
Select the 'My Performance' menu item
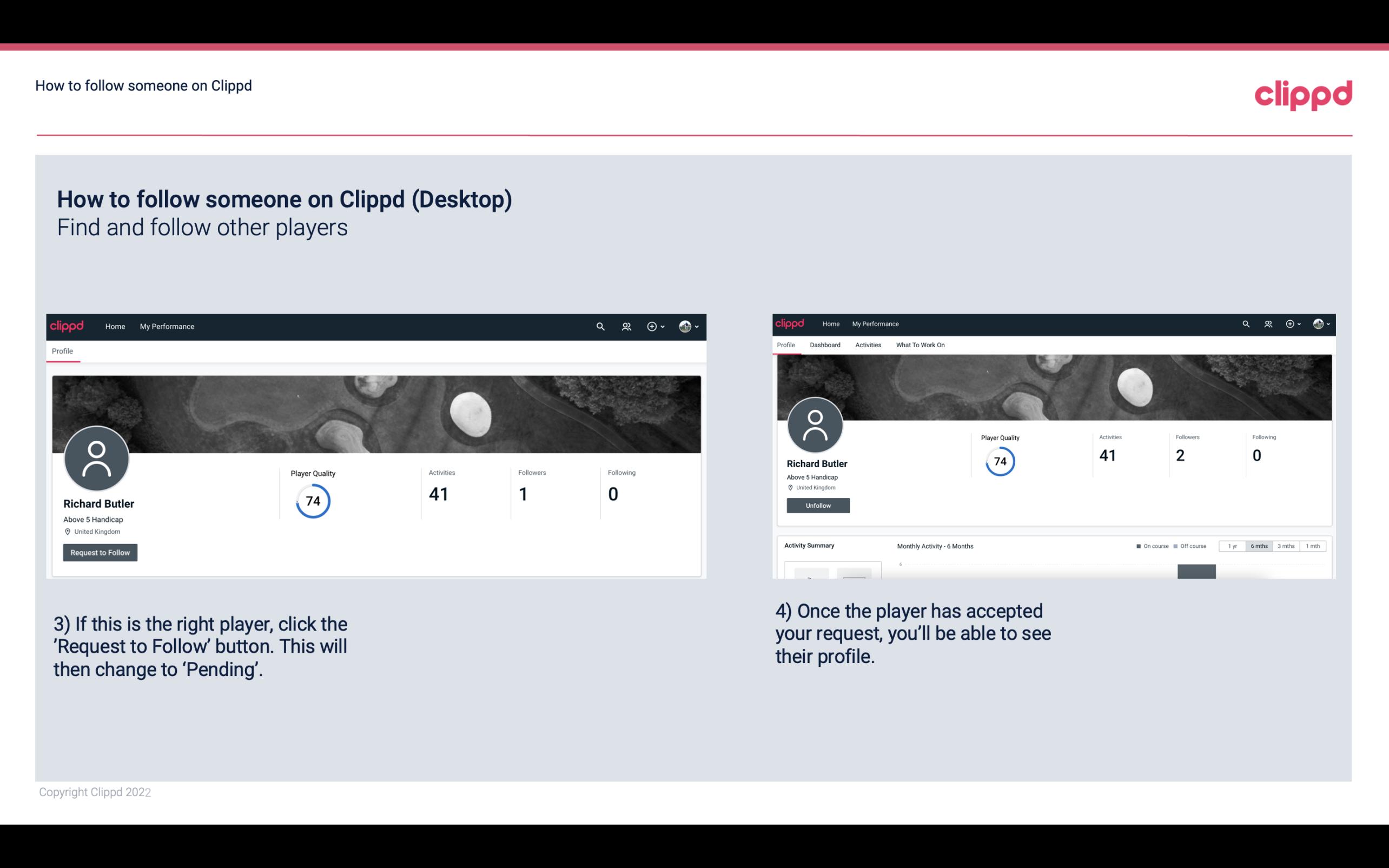(x=167, y=326)
